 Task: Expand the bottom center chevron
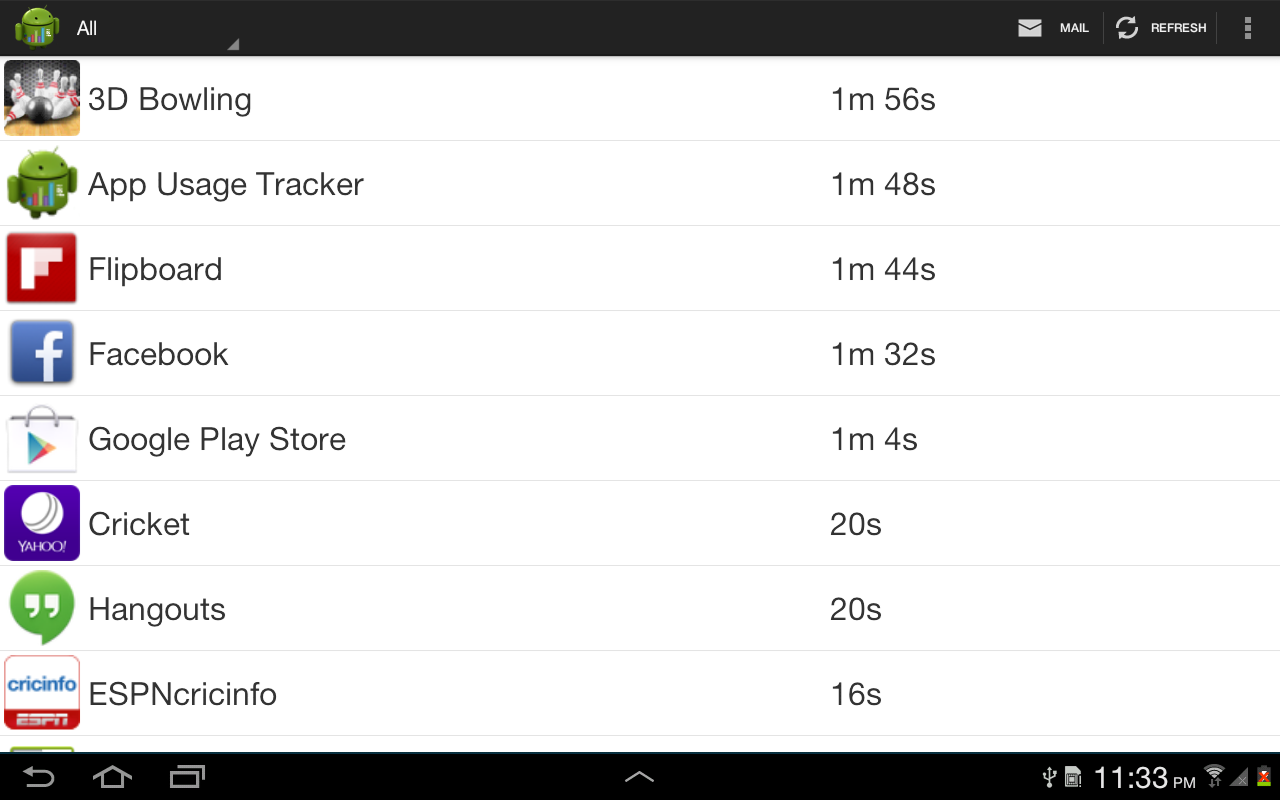point(639,775)
